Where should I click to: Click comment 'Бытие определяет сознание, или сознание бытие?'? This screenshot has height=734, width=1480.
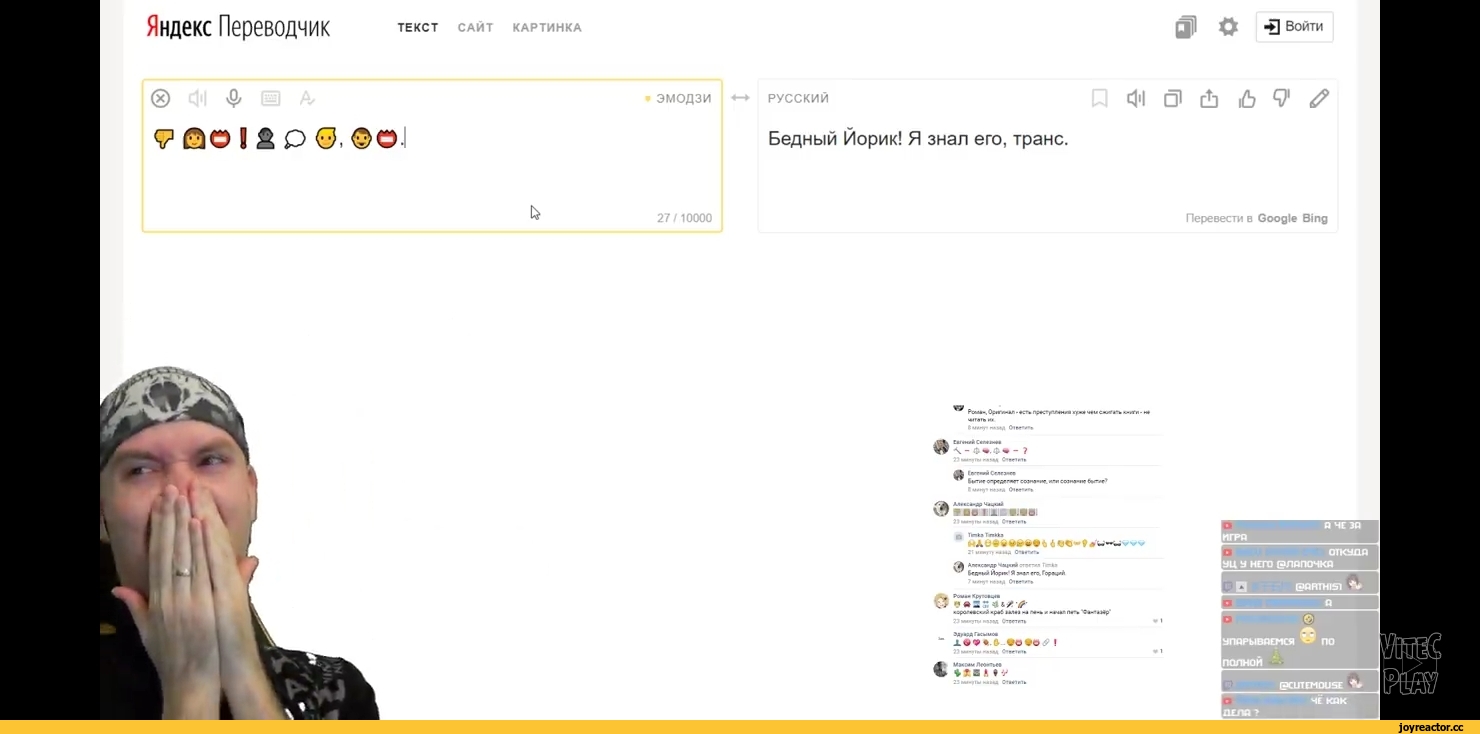click(x=1037, y=481)
